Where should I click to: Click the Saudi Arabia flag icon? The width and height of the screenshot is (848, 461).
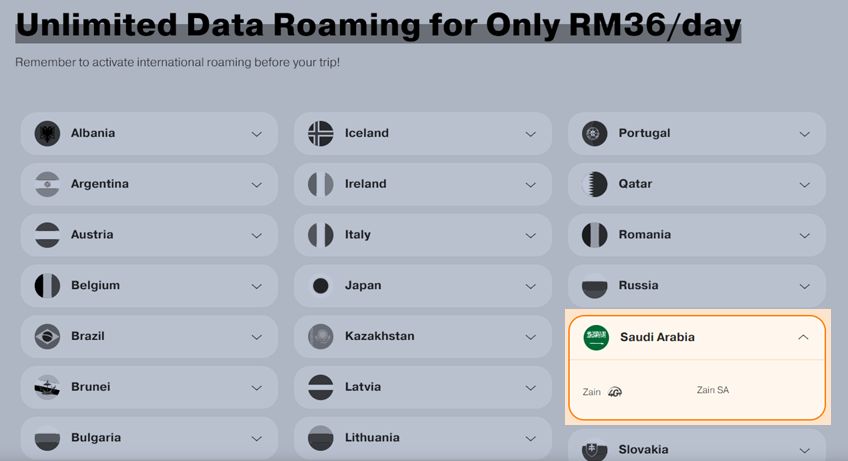596,337
